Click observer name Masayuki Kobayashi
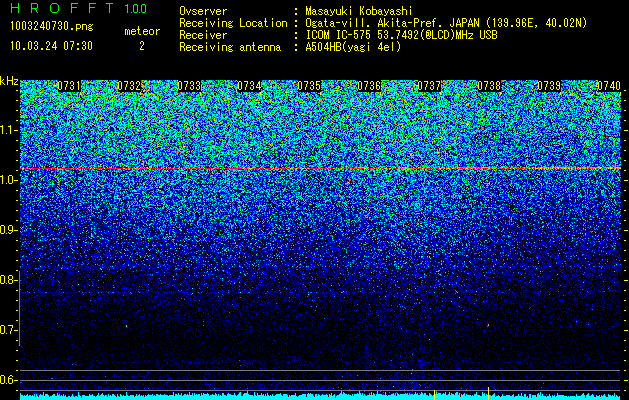 tap(359, 11)
